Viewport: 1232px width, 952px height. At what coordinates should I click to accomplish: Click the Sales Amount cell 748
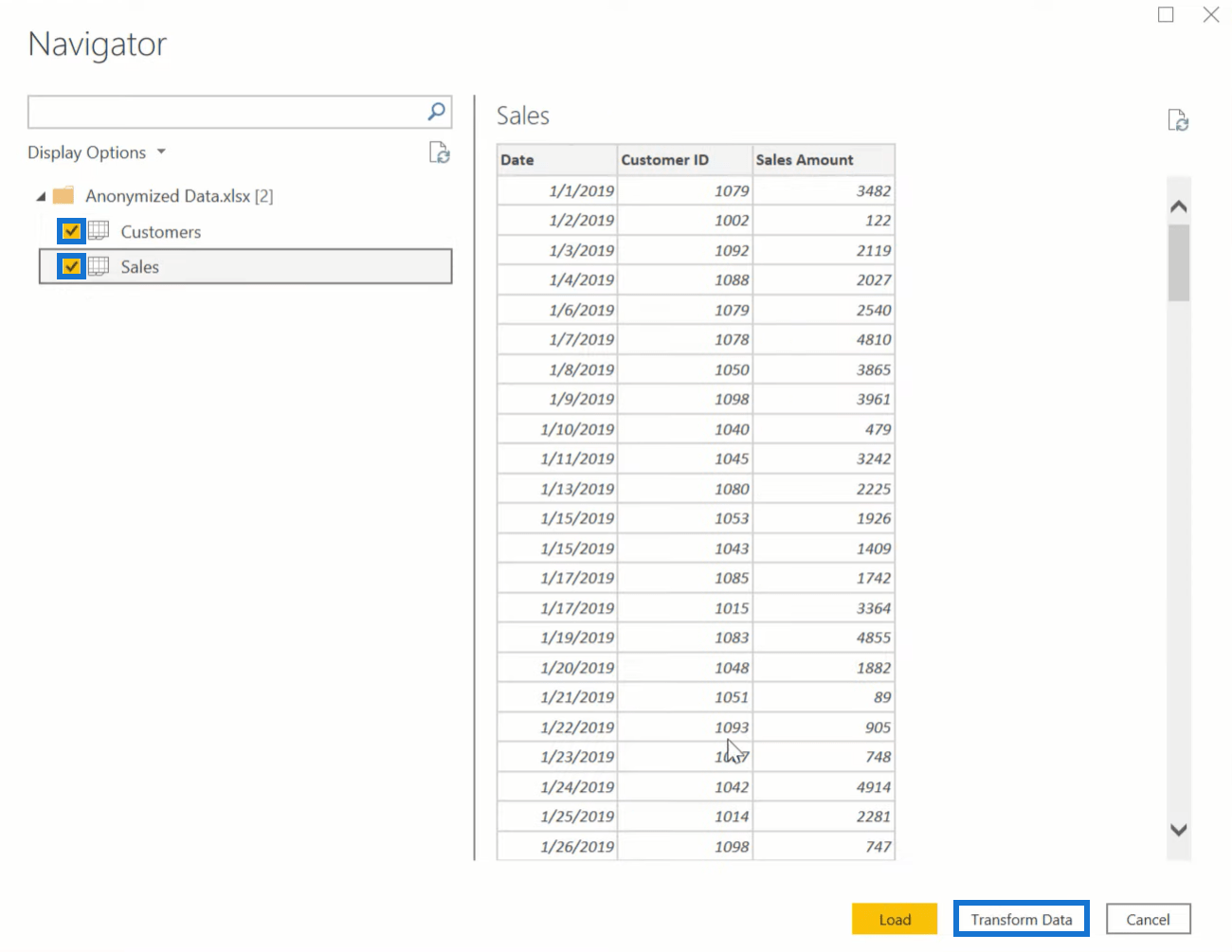[x=824, y=757]
